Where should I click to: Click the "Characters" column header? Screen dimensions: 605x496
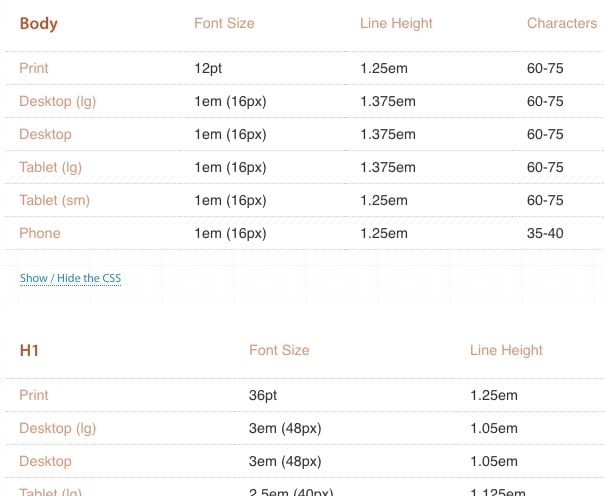click(561, 23)
